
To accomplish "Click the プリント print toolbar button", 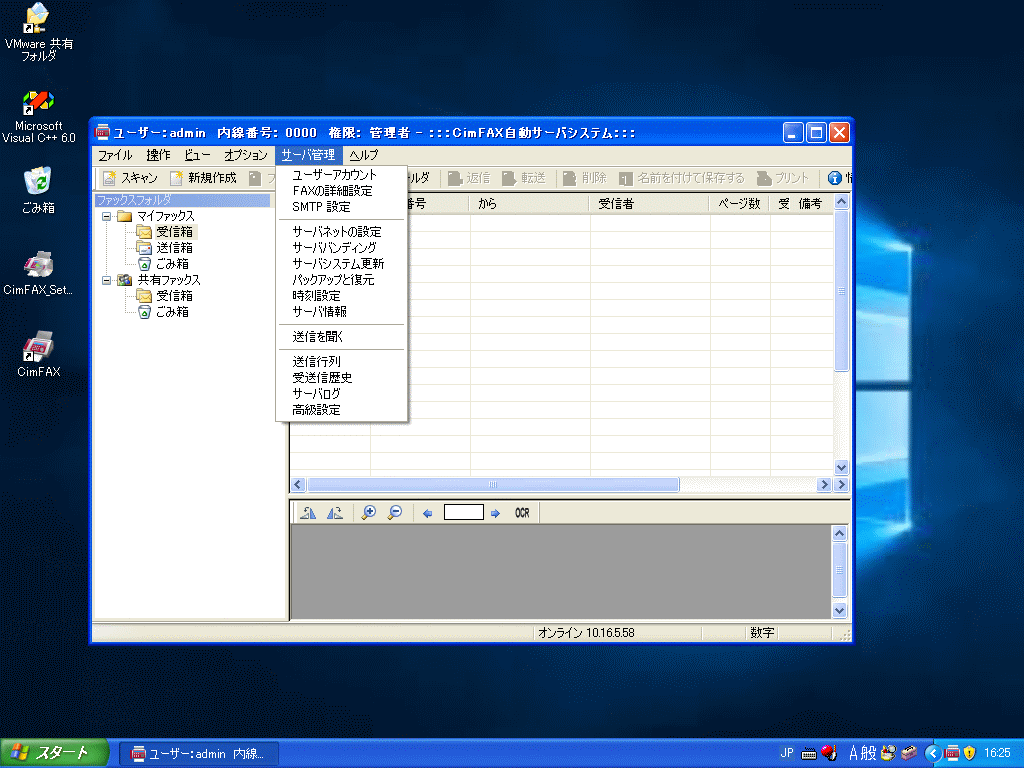I will [x=782, y=178].
